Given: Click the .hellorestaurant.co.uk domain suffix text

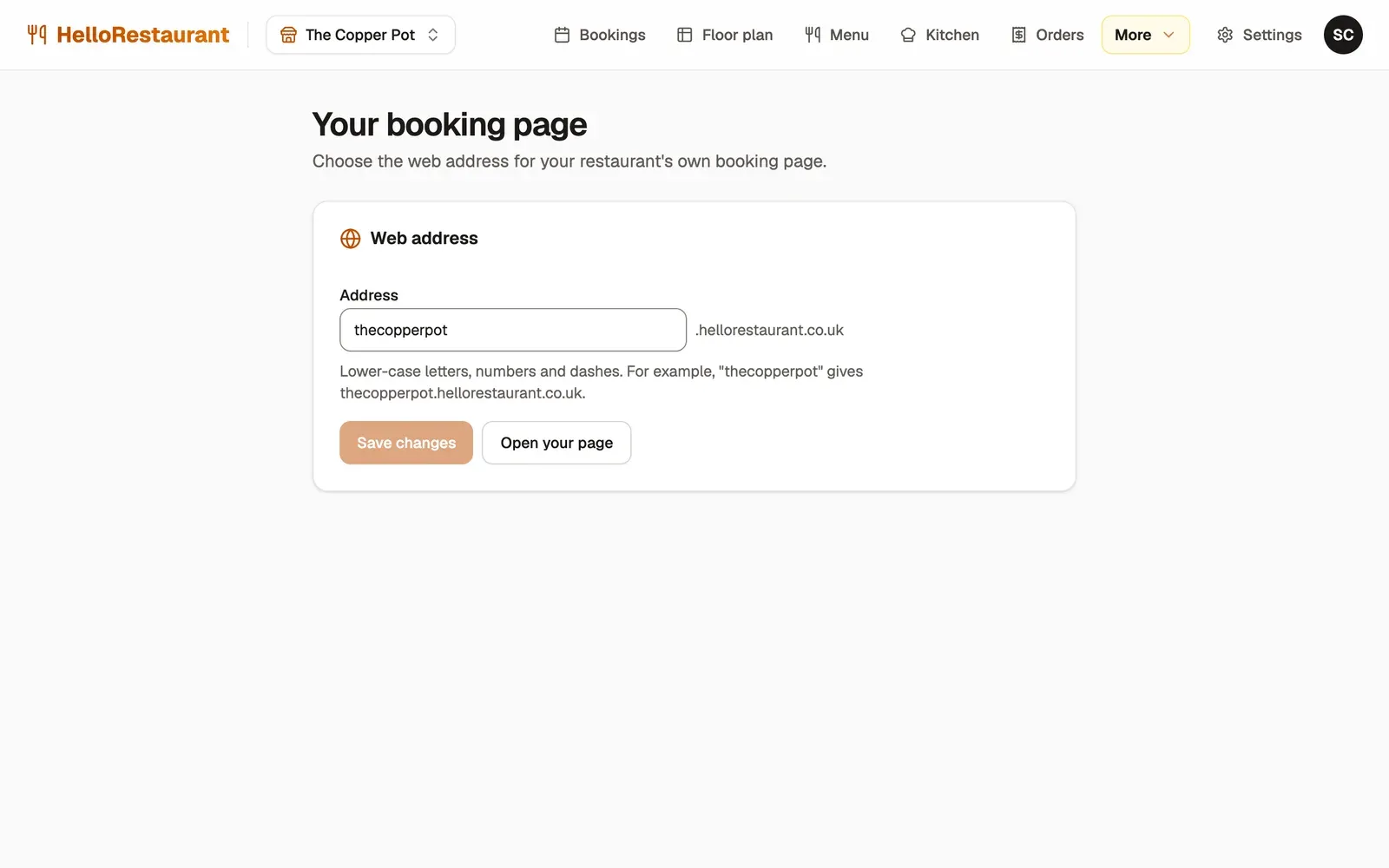Looking at the screenshot, I should 769,330.
